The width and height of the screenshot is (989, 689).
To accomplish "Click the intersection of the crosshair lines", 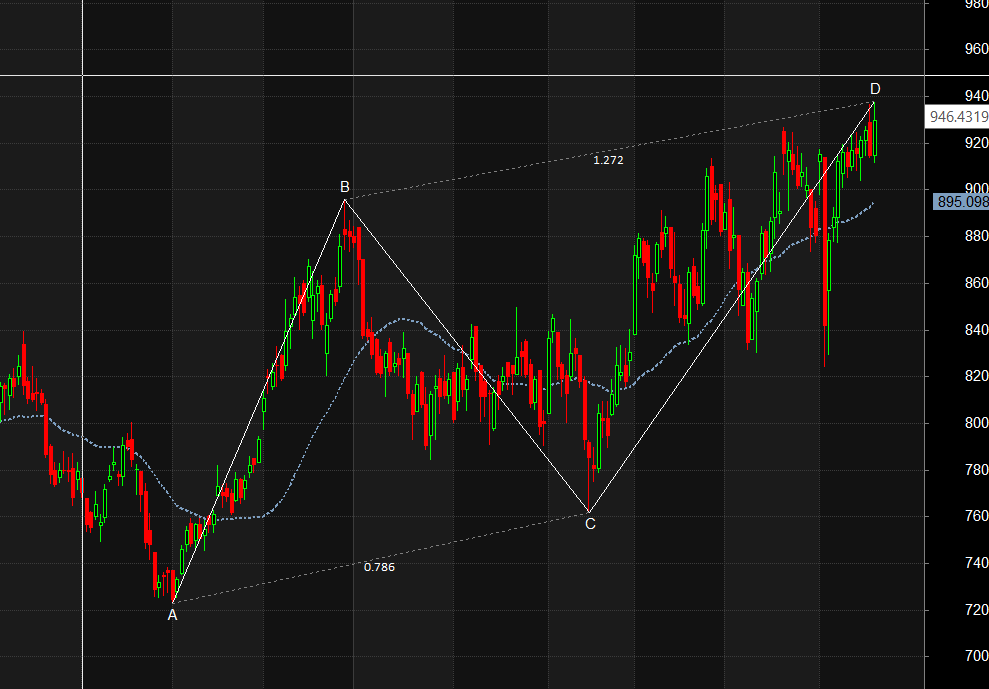I will click(x=82, y=75).
